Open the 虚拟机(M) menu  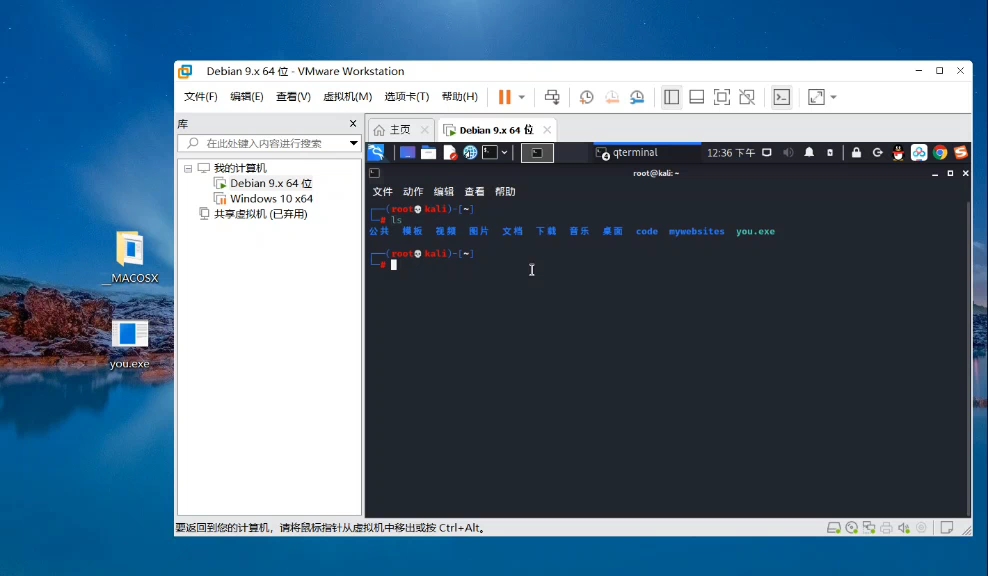pyautogui.click(x=347, y=96)
